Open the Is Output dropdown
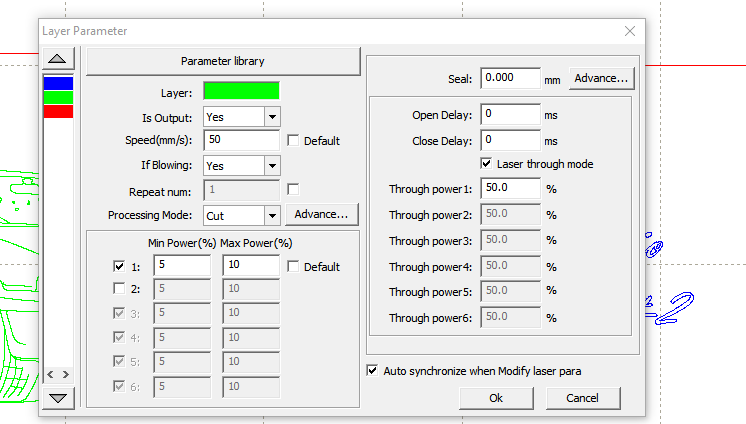The width and height of the screenshot is (746, 424). click(x=272, y=117)
